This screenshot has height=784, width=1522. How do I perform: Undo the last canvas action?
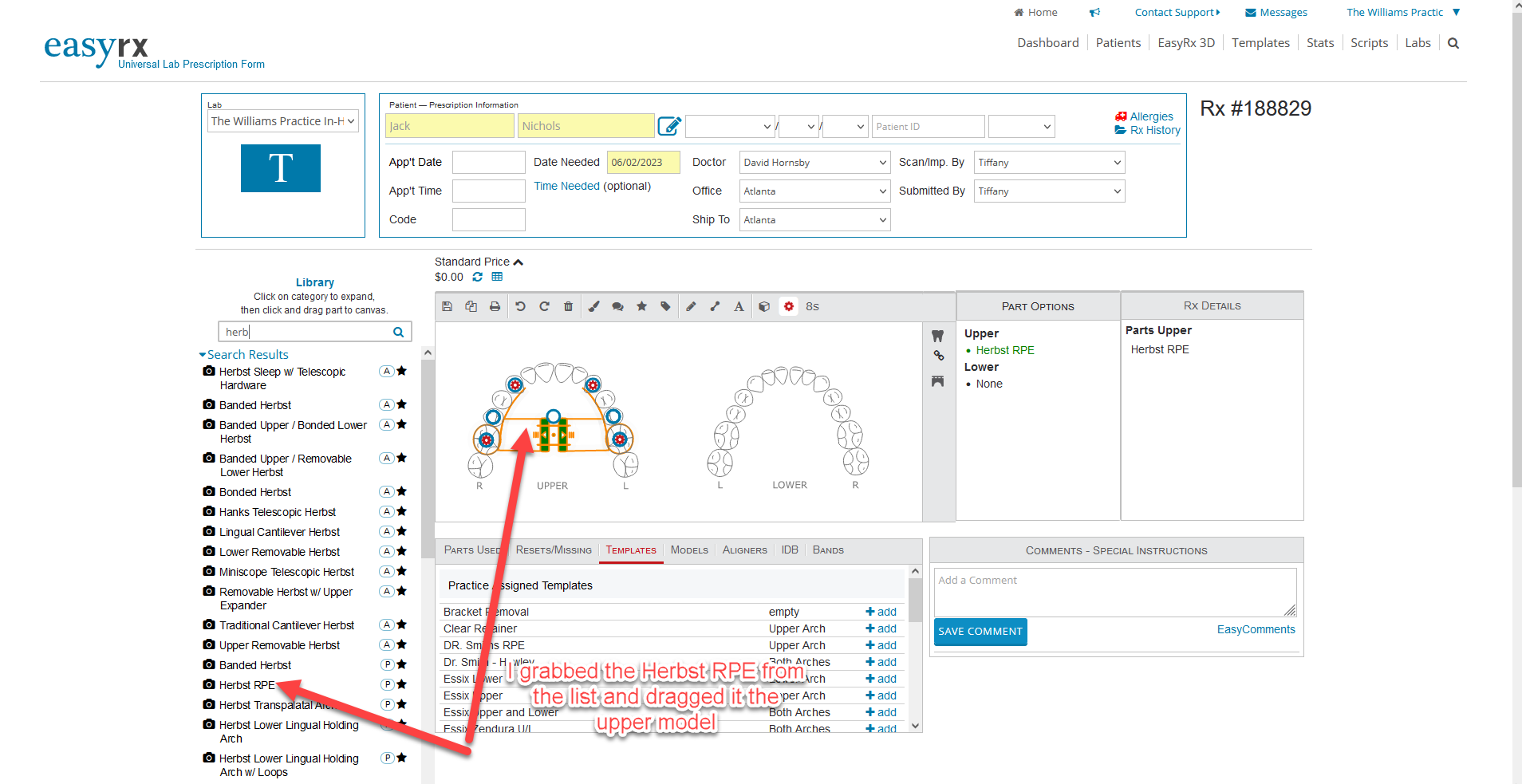[x=520, y=306]
